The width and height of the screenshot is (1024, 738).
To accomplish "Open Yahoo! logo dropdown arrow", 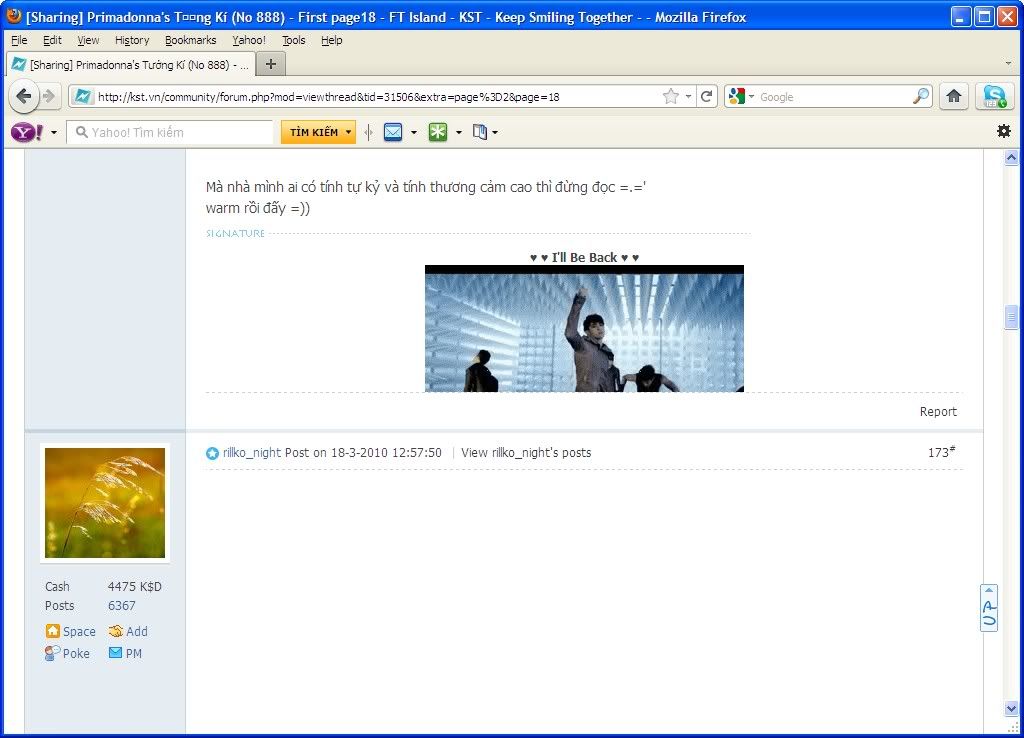I will 54,133.
